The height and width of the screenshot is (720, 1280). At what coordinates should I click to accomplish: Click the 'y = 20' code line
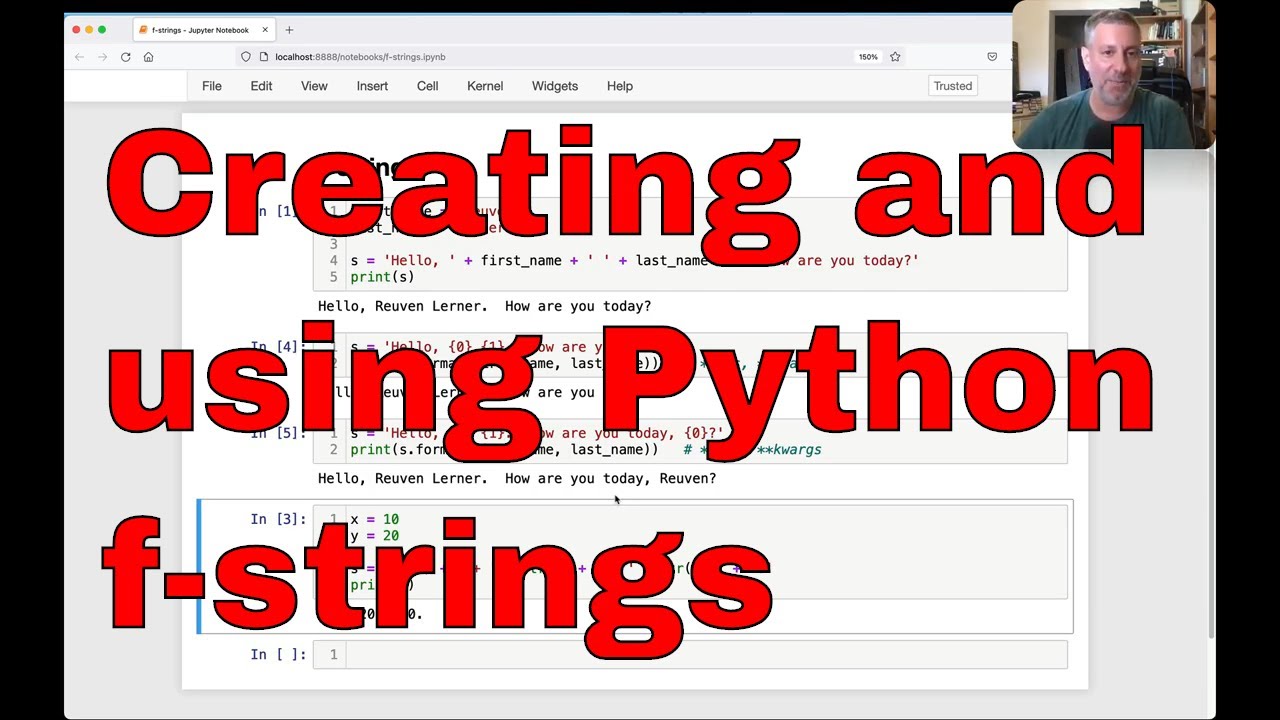pyautogui.click(x=374, y=536)
